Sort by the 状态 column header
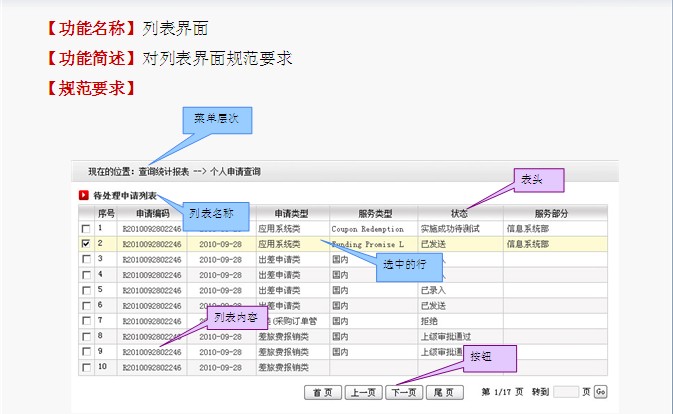 (459, 213)
